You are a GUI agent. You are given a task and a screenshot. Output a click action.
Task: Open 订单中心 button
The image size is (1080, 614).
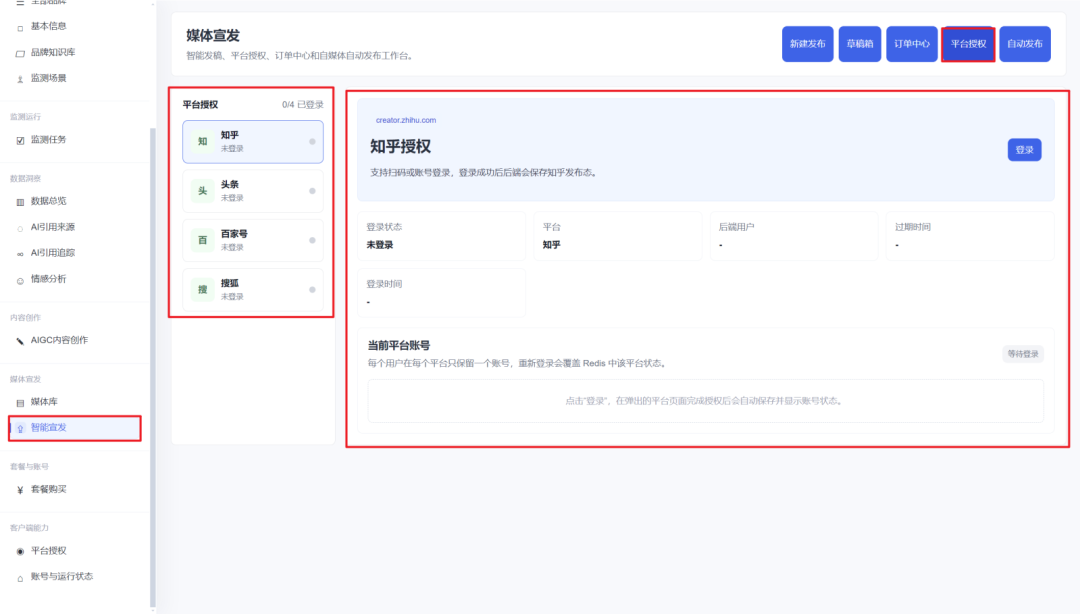(x=911, y=43)
